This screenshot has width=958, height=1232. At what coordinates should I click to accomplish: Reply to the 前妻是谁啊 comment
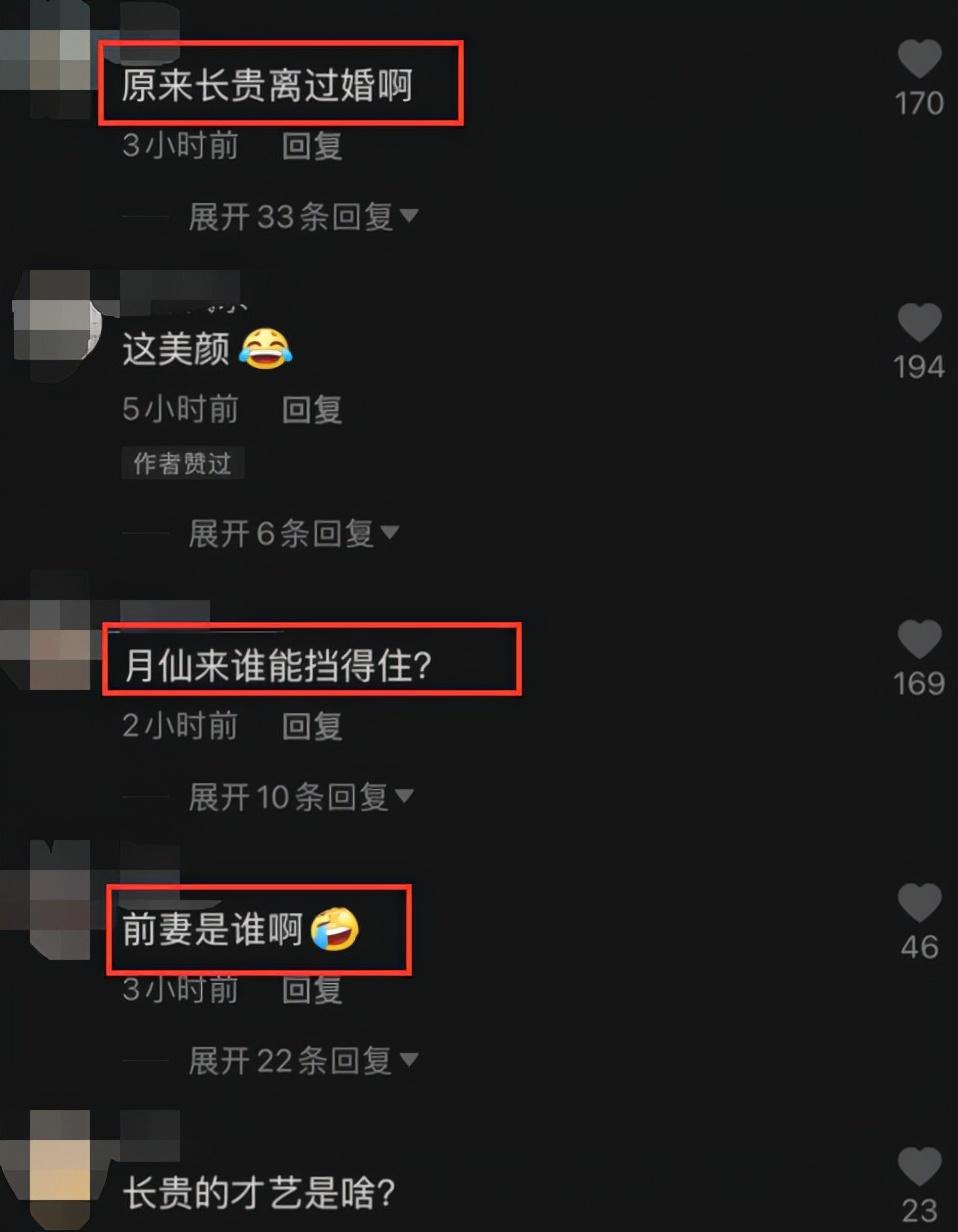[x=312, y=989]
